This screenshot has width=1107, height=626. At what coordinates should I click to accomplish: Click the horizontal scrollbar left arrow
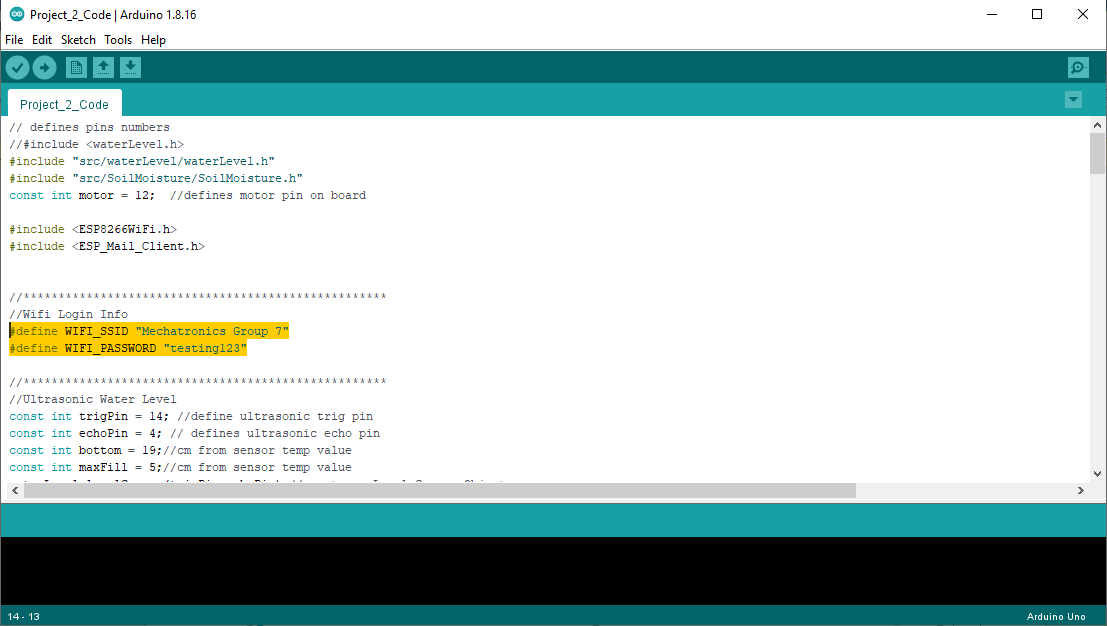tap(15, 490)
